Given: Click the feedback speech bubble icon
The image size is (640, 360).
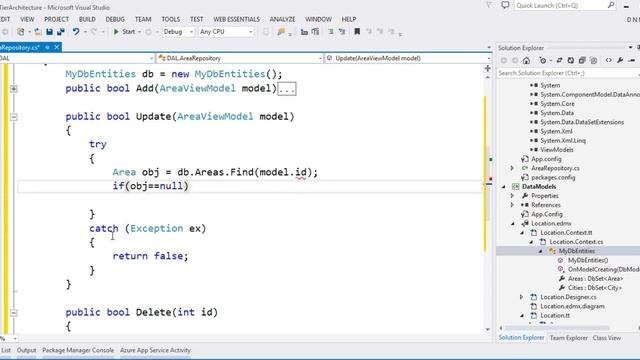Looking at the screenshot, I should 505,5.
